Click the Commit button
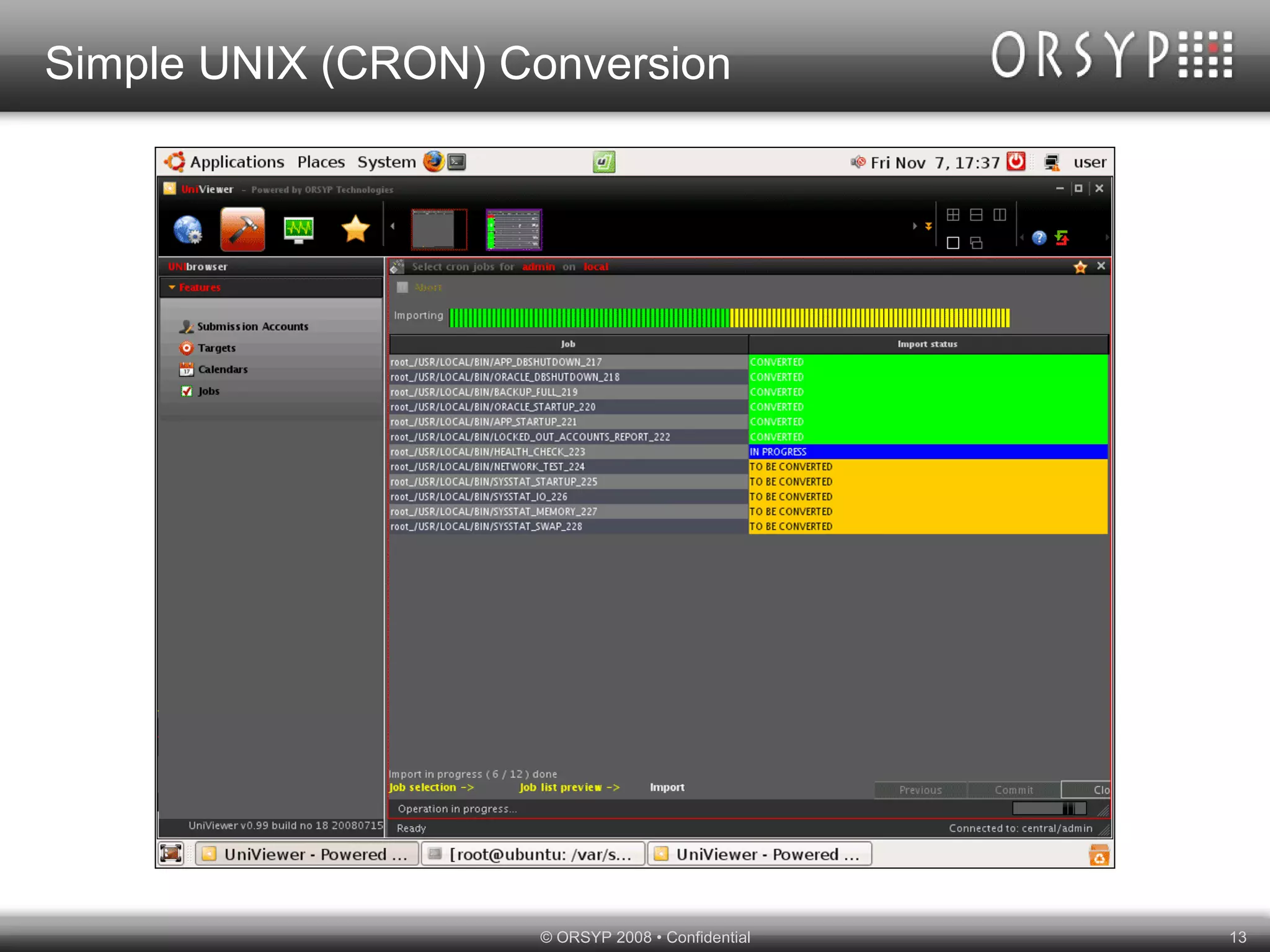Screen dimensions: 1270x952 (x=1014, y=790)
